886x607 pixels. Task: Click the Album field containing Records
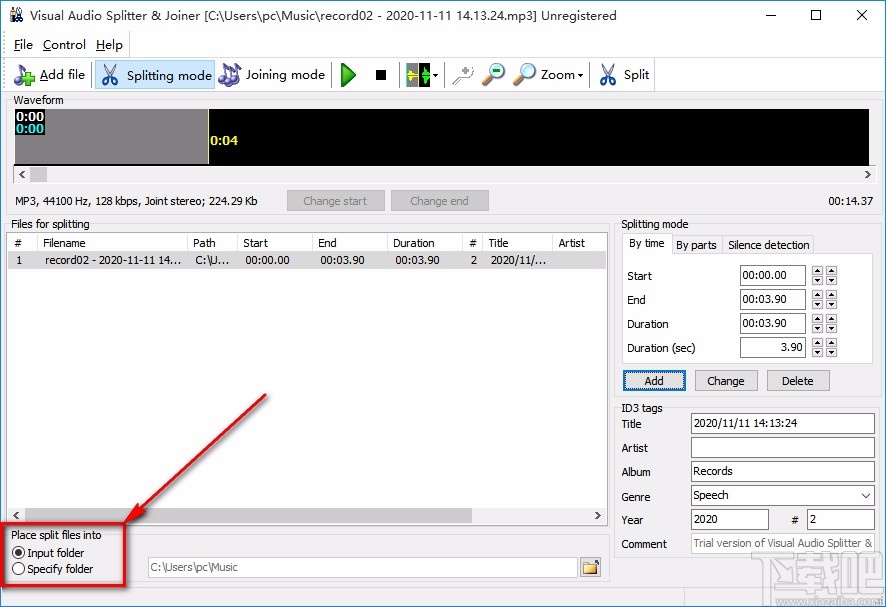click(x=782, y=471)
